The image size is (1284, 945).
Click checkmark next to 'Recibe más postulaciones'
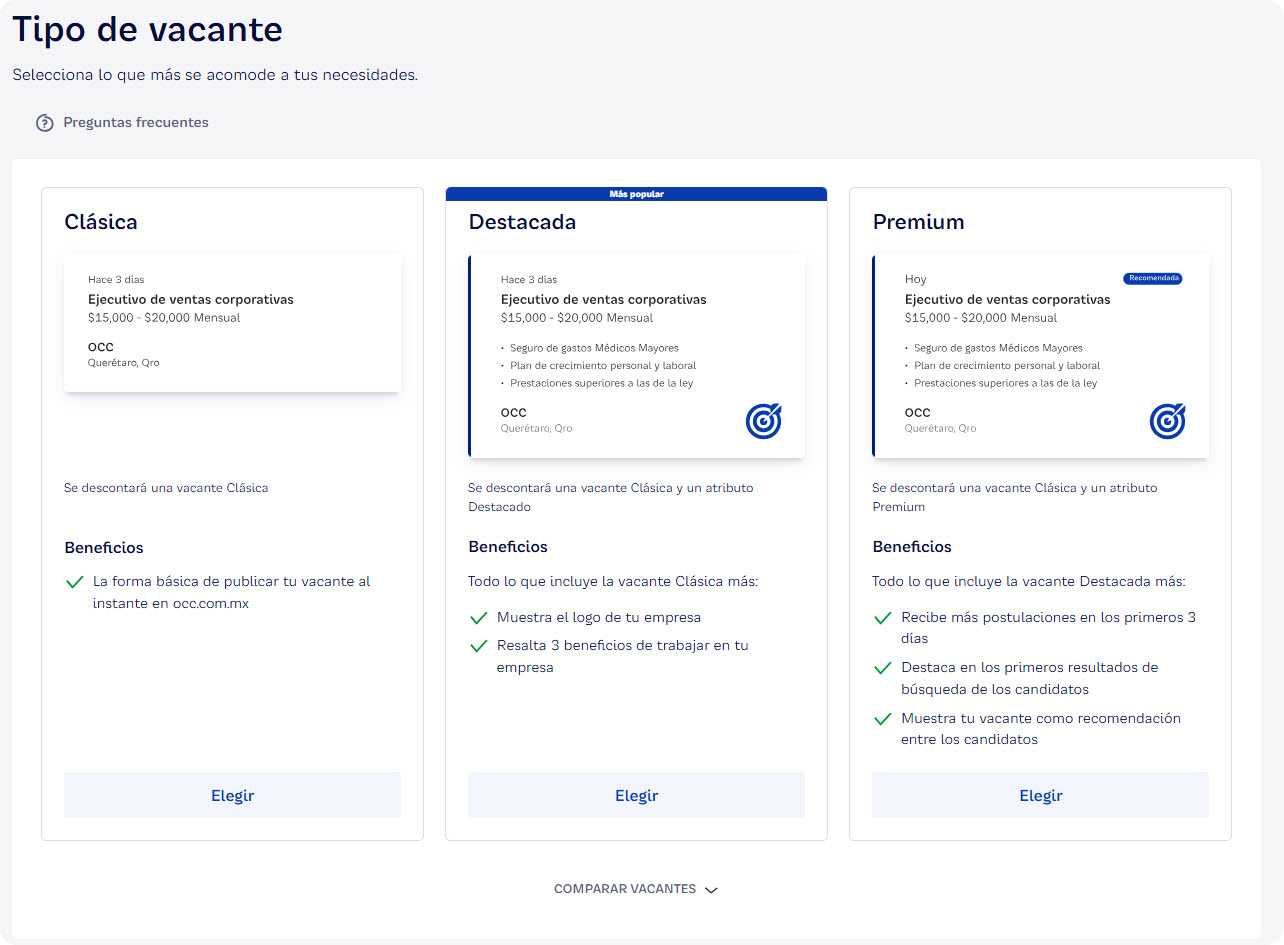pos(882,618)
